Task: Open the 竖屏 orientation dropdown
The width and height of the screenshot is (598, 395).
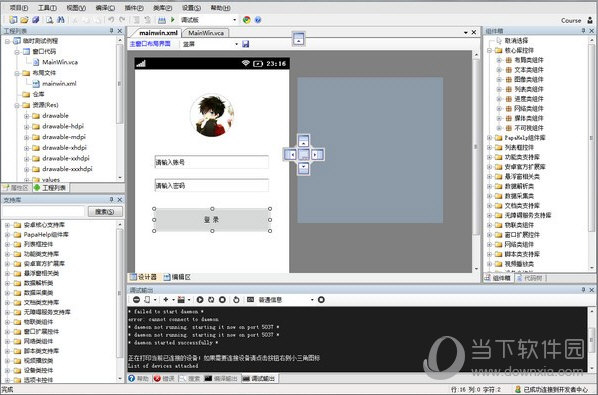Action: 236,44
